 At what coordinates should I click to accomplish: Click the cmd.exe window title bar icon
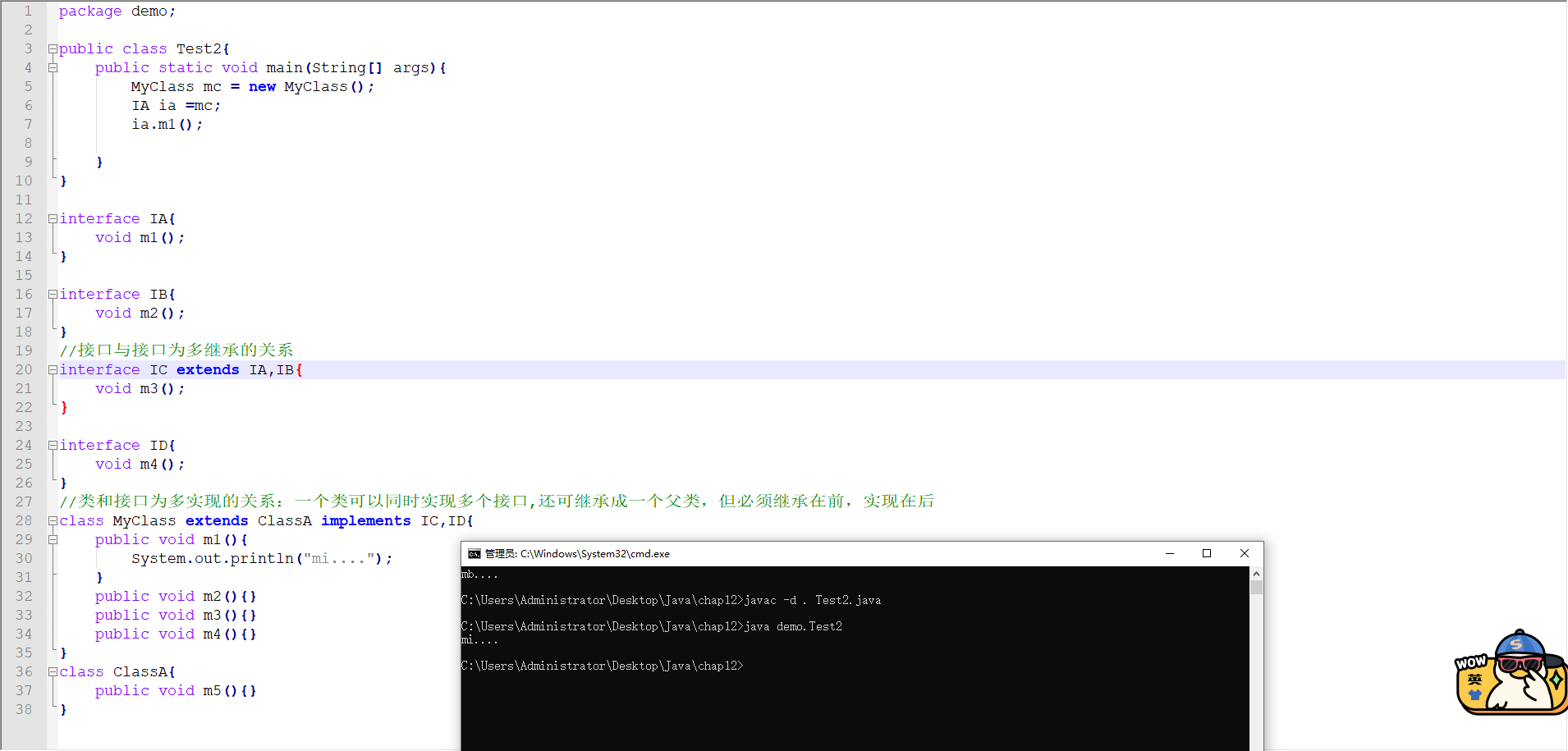tap(474, 554)
